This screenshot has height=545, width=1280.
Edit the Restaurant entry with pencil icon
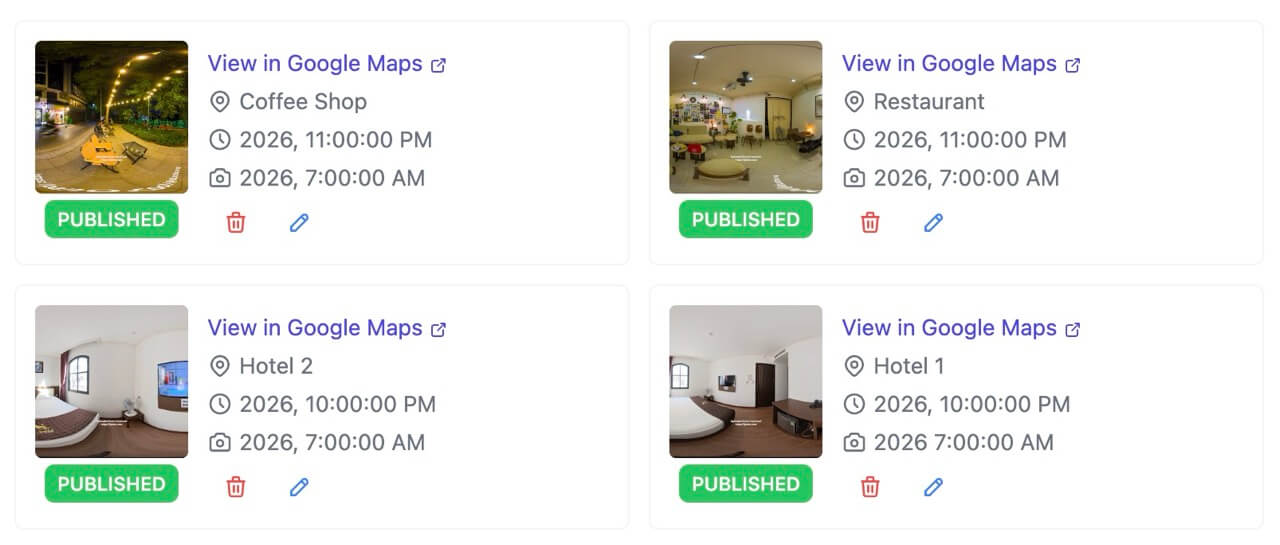[933, 222]
